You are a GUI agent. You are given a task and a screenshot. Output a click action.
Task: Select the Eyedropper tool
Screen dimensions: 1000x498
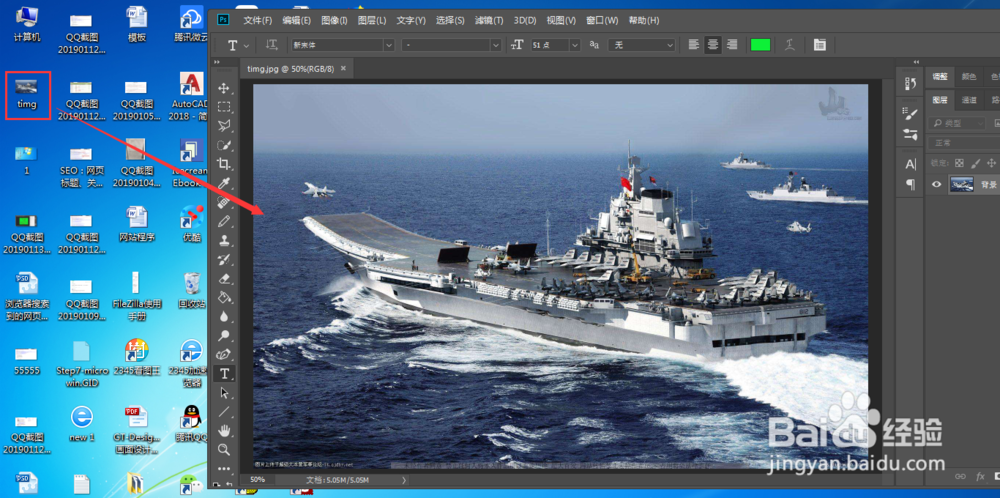[224, 183]
